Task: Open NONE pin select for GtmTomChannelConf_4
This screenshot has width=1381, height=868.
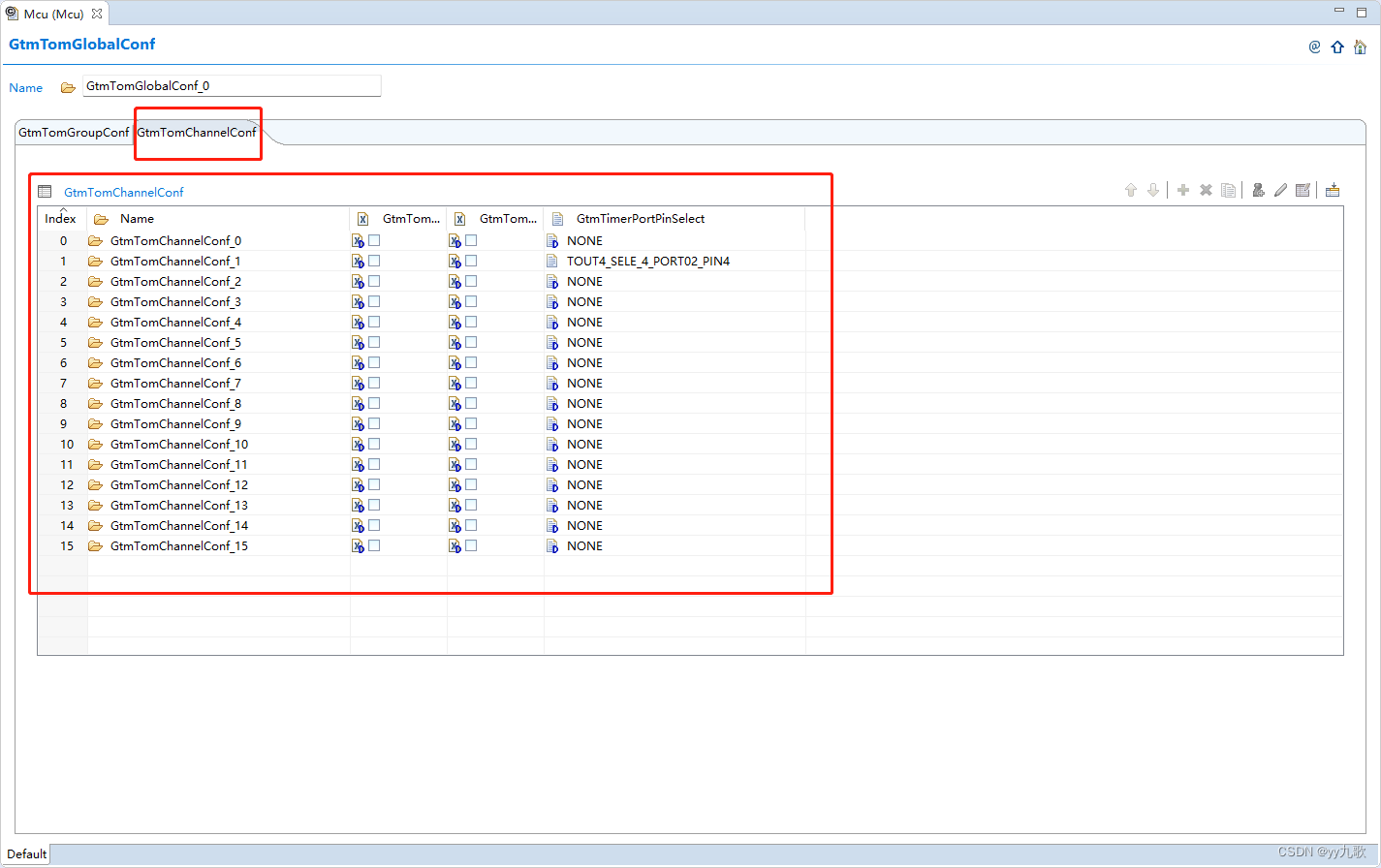Action: coord(584,322)
